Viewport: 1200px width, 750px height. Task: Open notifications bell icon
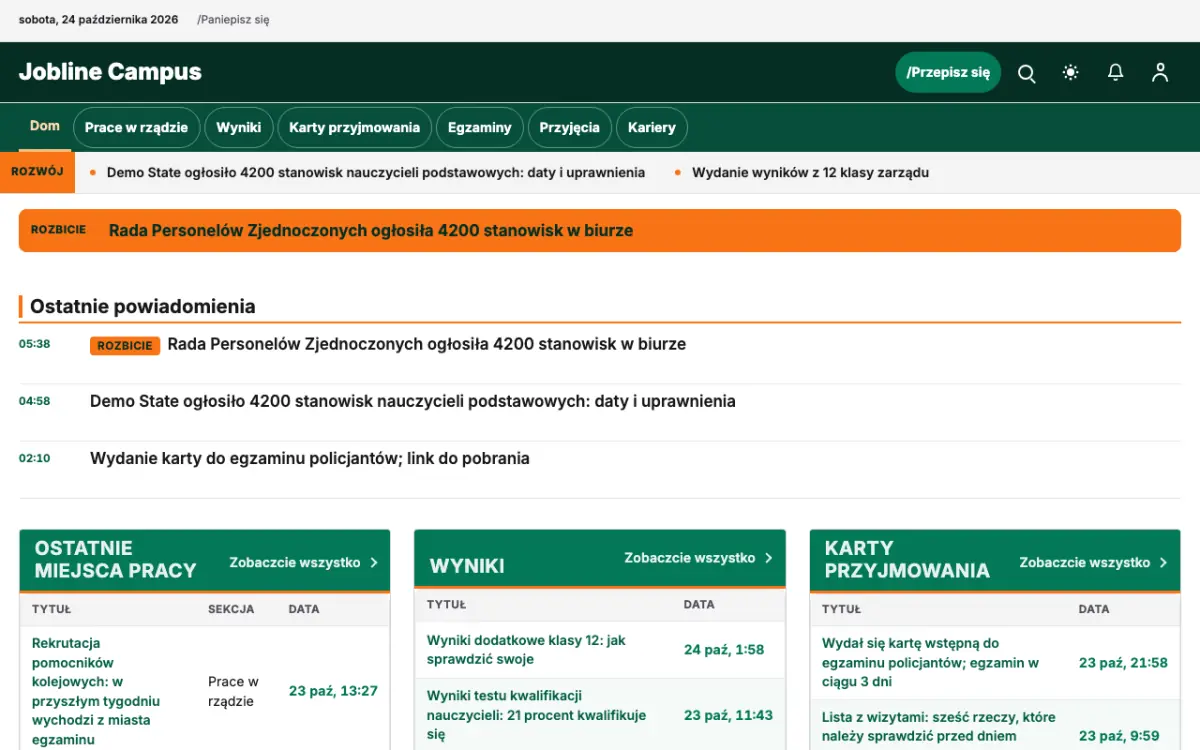tap(1115, 73)
